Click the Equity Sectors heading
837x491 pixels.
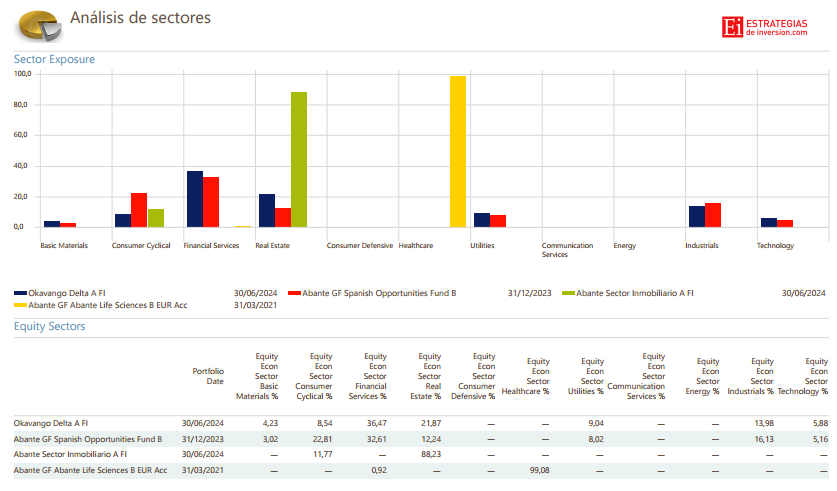tap(50, 326)
